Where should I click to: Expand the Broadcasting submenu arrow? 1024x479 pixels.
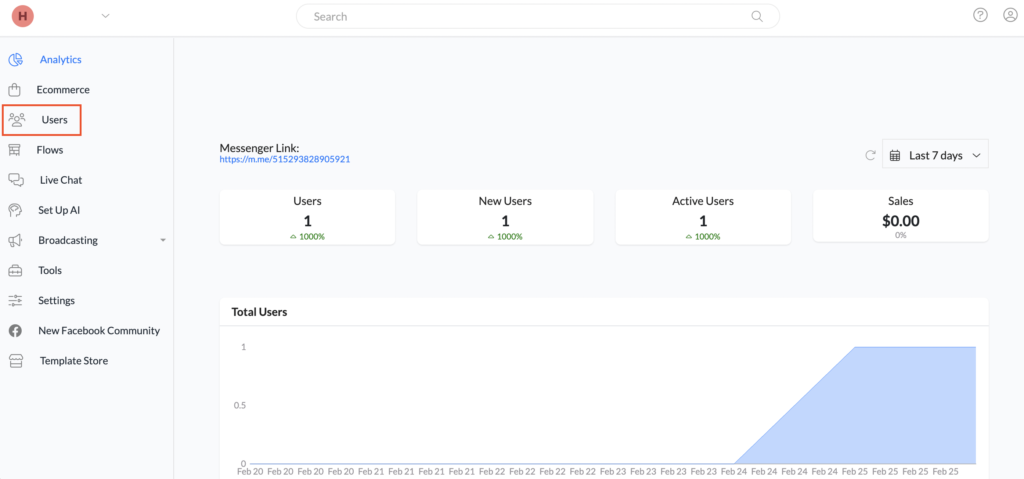click(x=163, y=240)
